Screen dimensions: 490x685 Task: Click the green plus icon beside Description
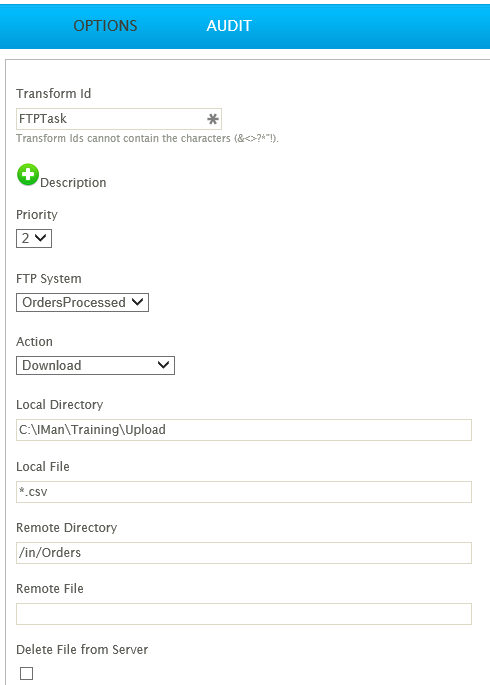point(28,175)
